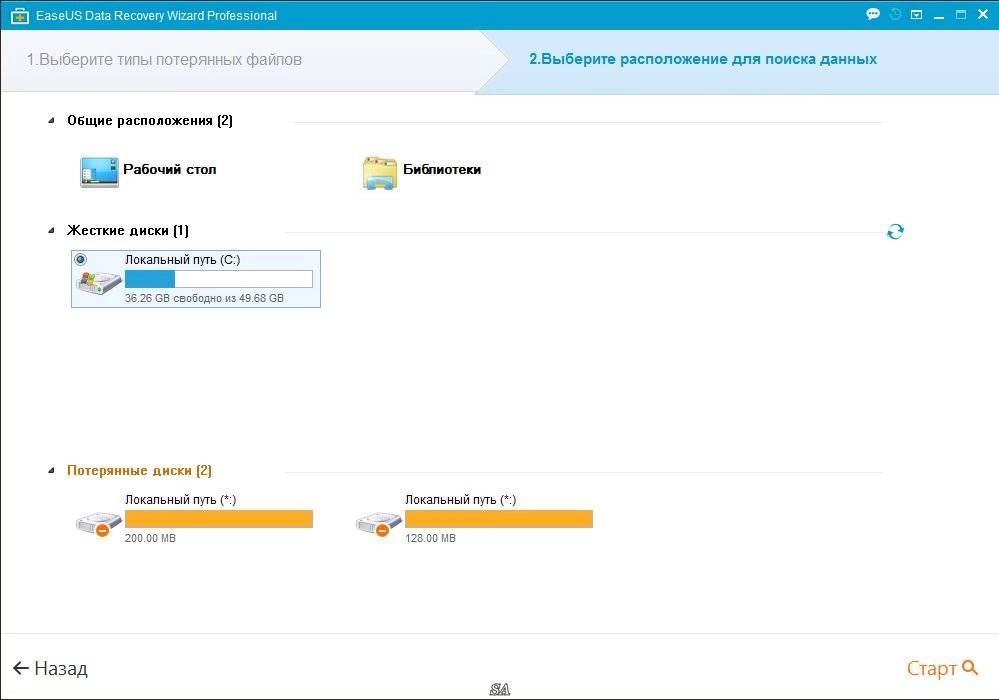The image size is (999, 700).
Task: Collapse the Жесткие диски section
Action: 52,231
